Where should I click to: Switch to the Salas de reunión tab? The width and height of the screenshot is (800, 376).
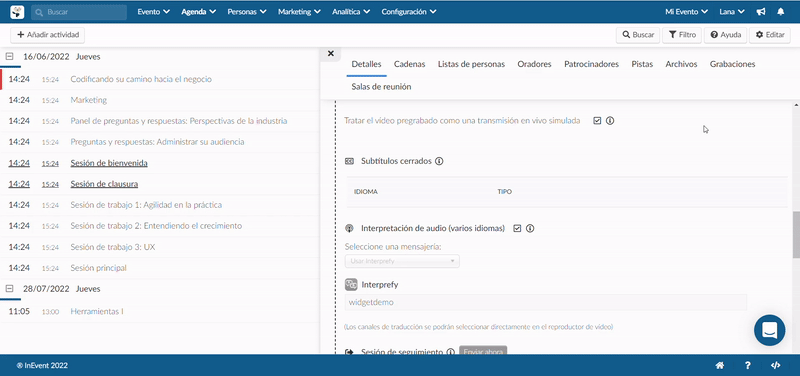381,87
